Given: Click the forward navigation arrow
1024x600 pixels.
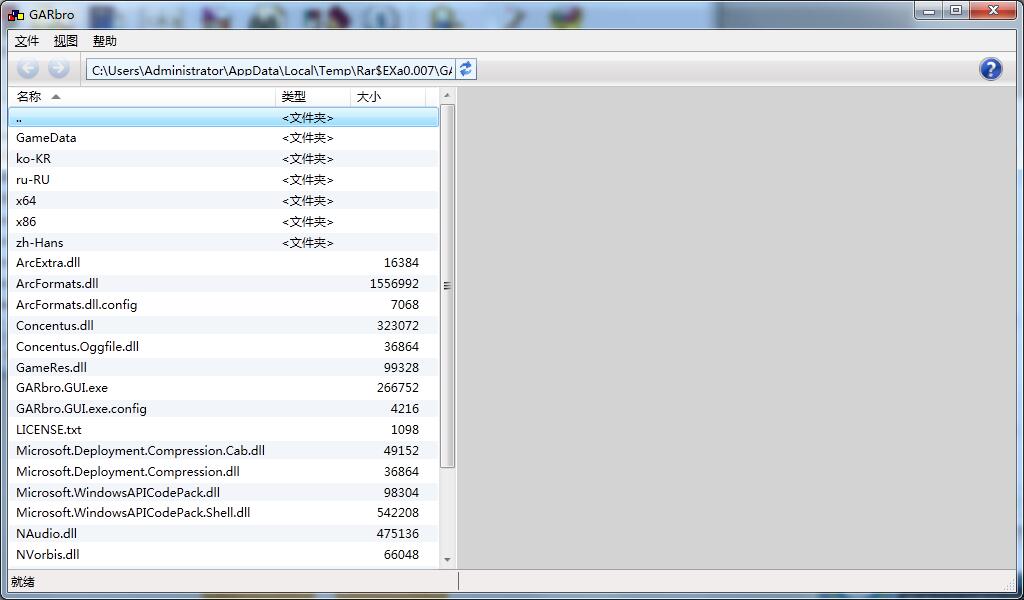Looking at the screenshot, I should tap(59, 68).
